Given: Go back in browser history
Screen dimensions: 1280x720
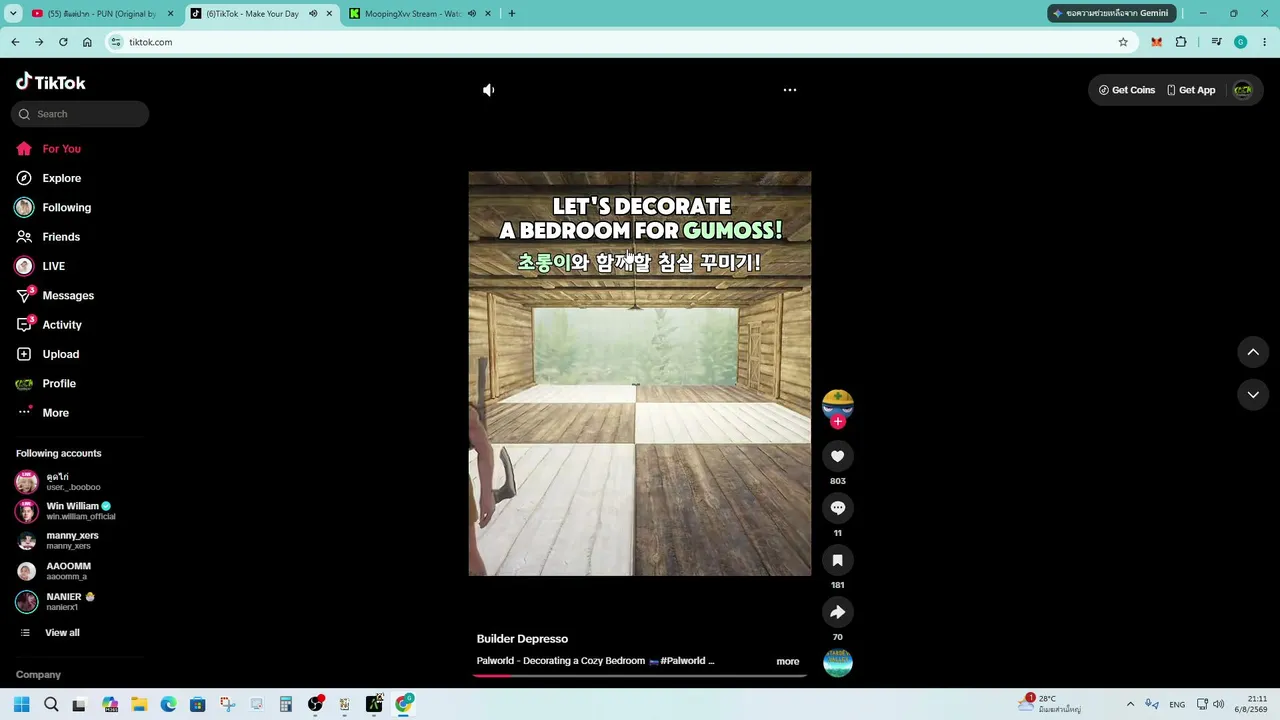Looking at the screenshot, I should 15,42.
